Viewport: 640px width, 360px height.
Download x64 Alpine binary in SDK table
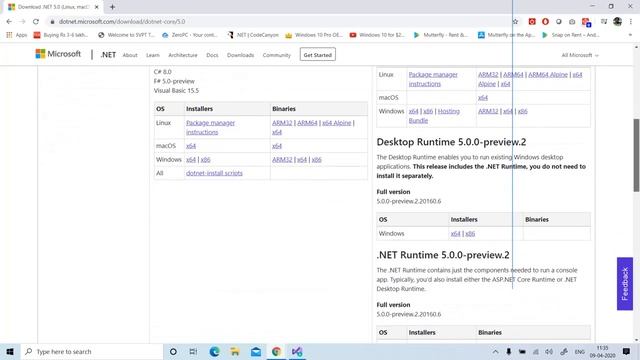336,123
